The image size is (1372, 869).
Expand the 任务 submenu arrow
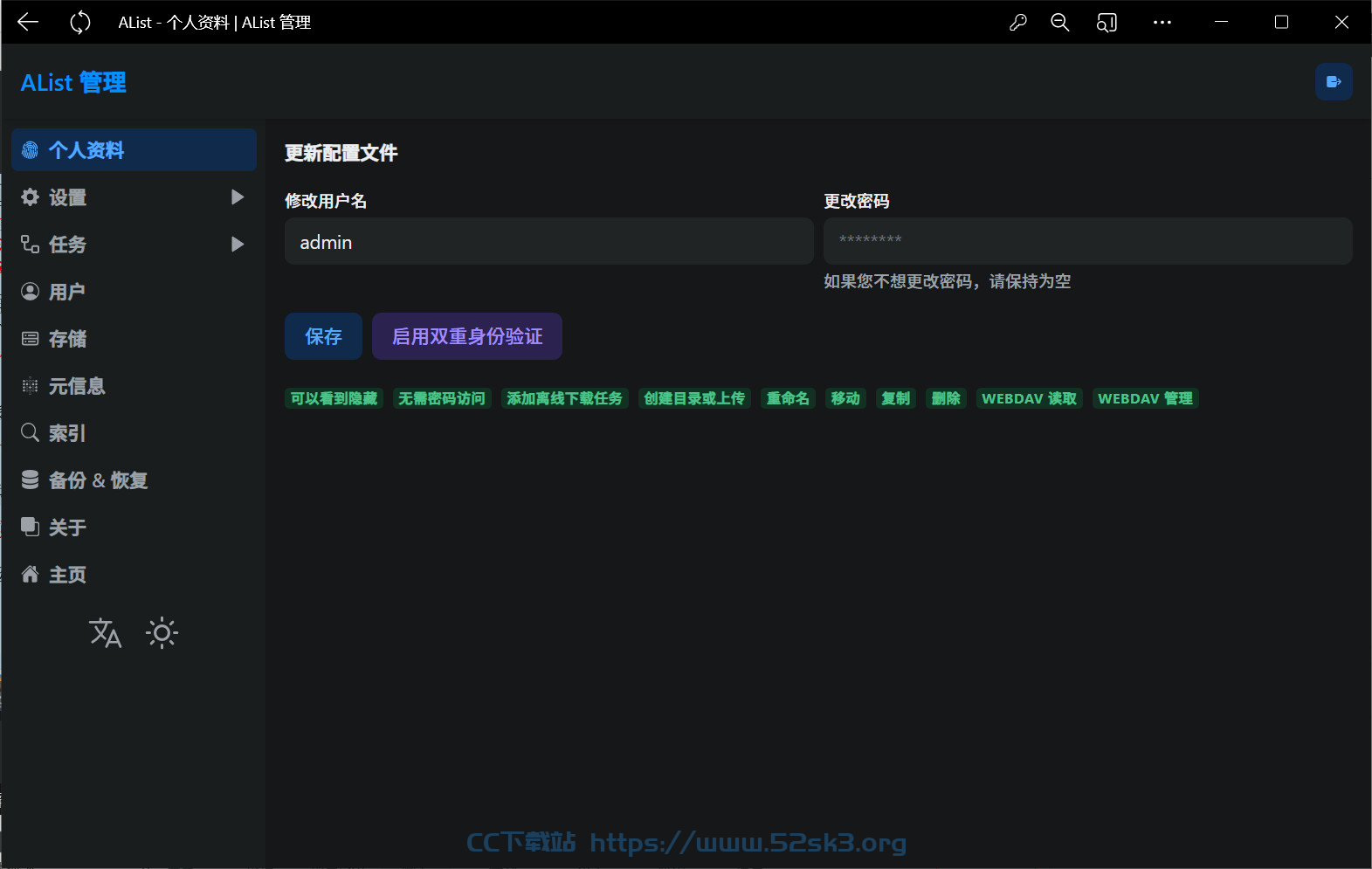237,245
